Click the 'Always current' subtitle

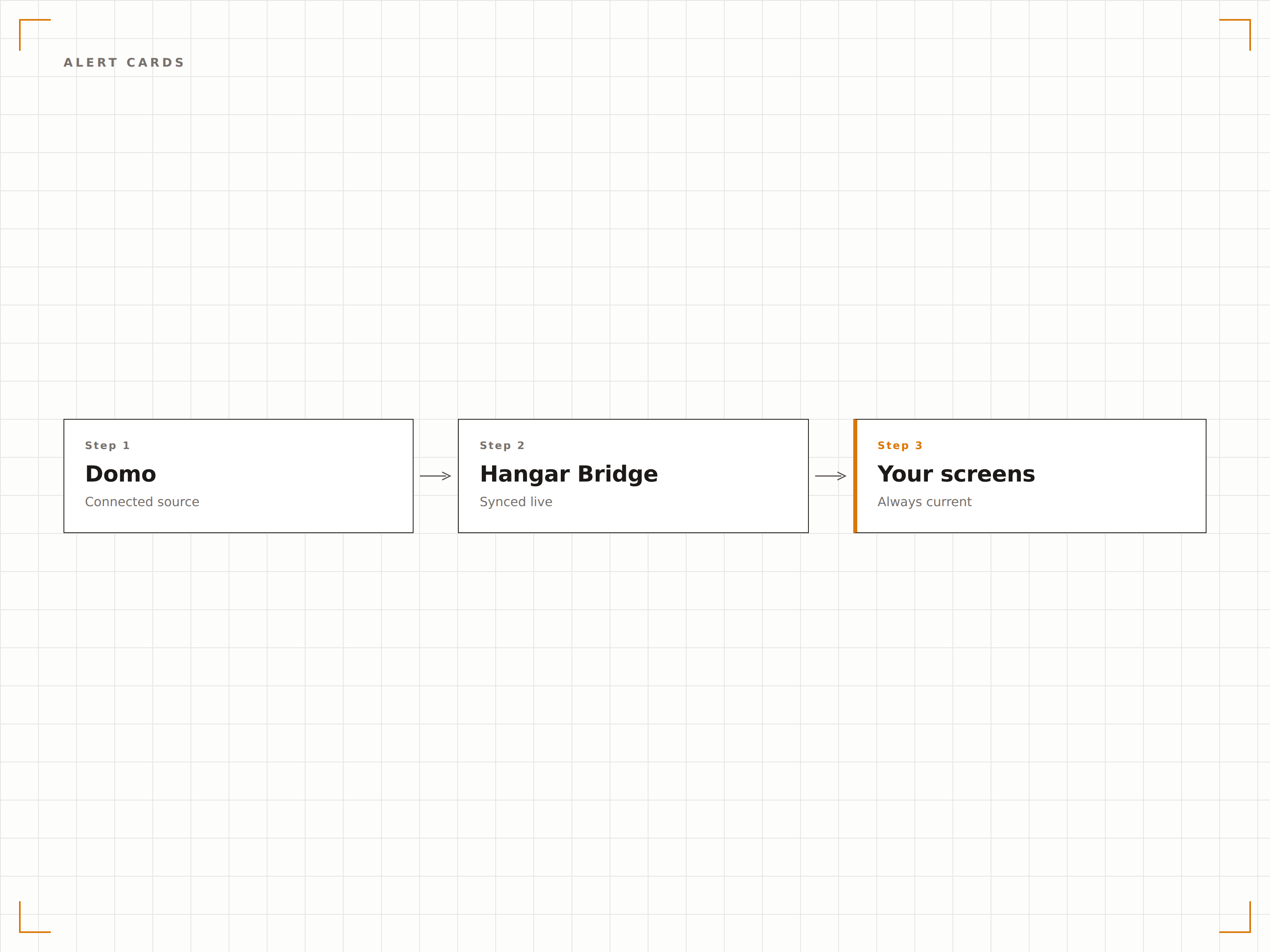[x=924, y=502]
